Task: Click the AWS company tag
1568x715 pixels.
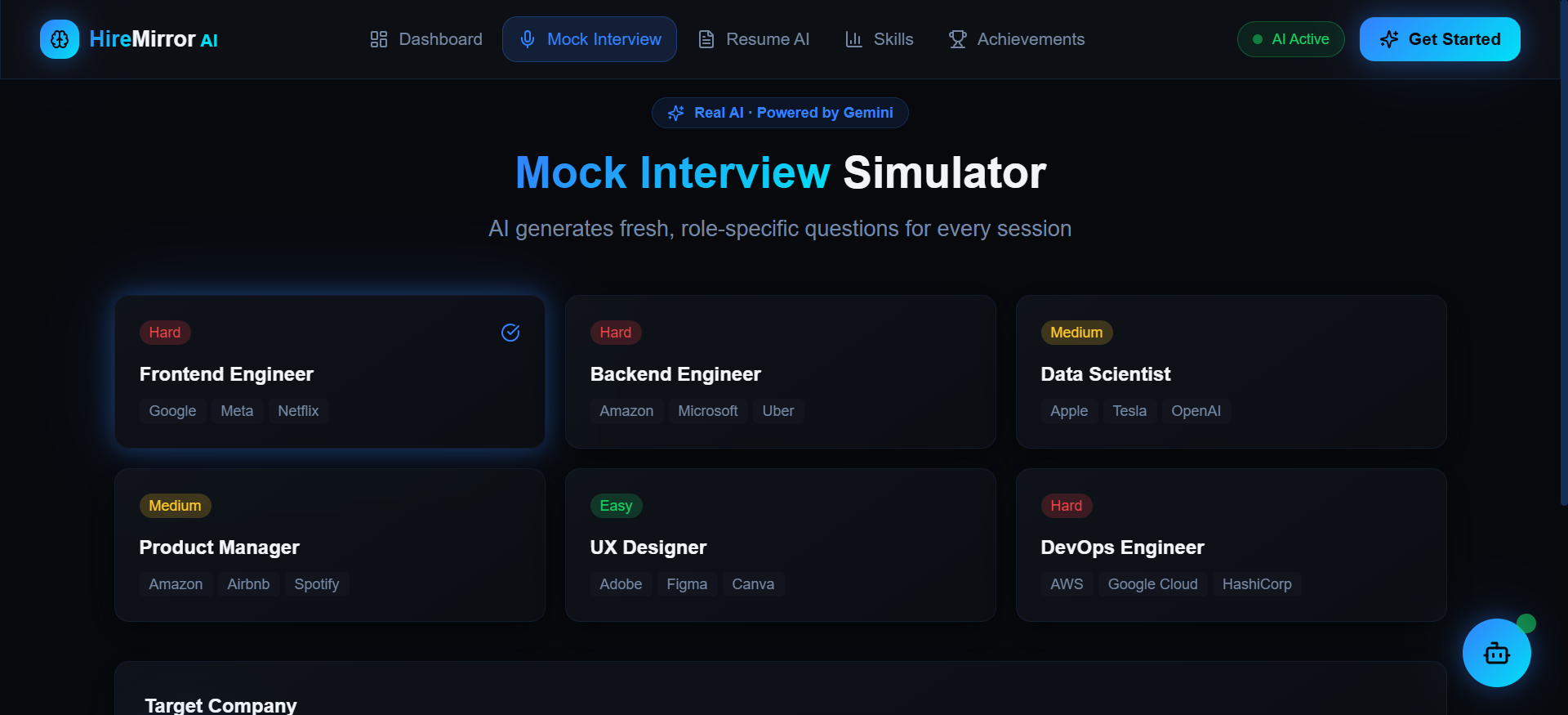Action: (1067, 584)
